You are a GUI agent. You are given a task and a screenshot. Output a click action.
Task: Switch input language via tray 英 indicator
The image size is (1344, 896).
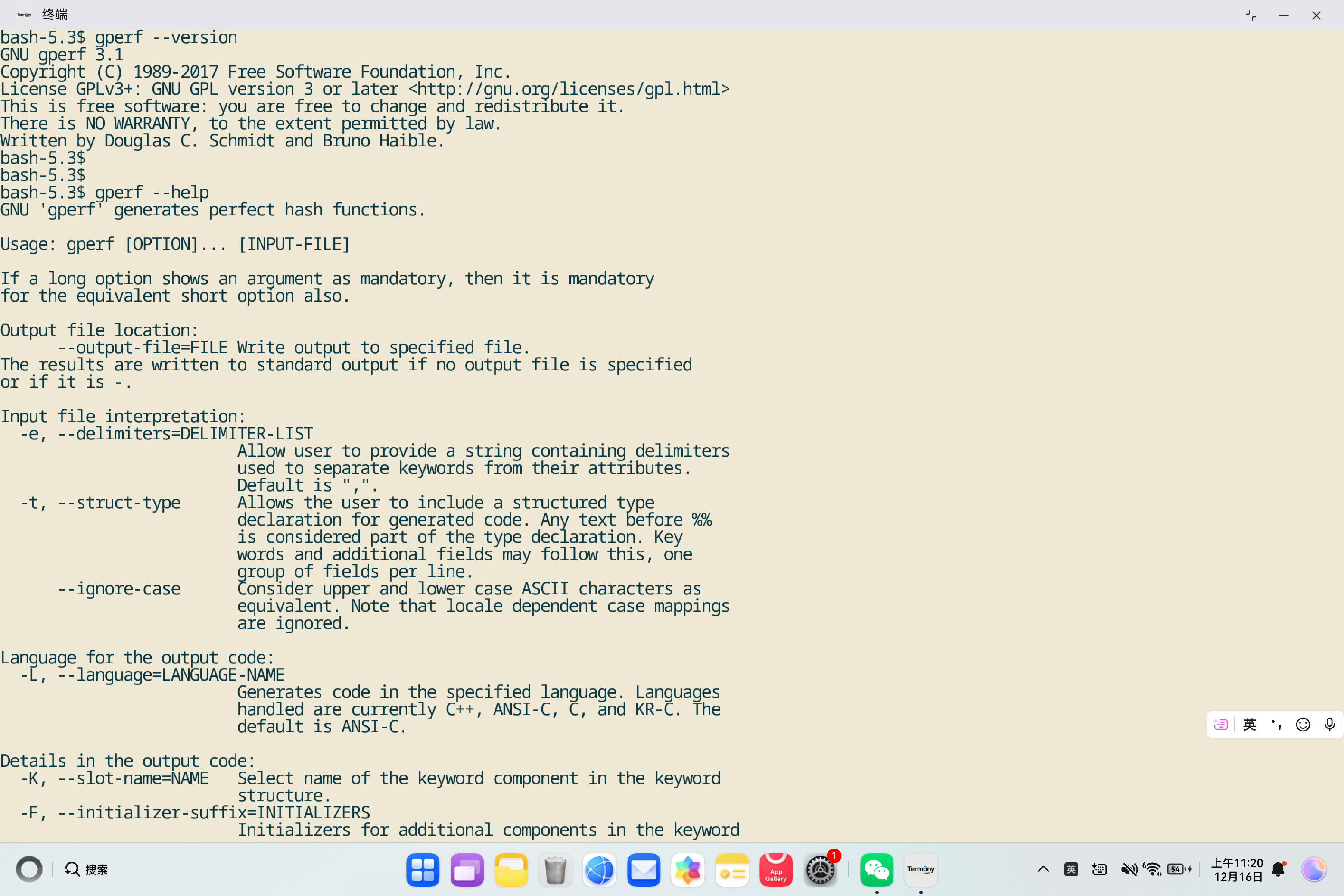click(1071, 869)
